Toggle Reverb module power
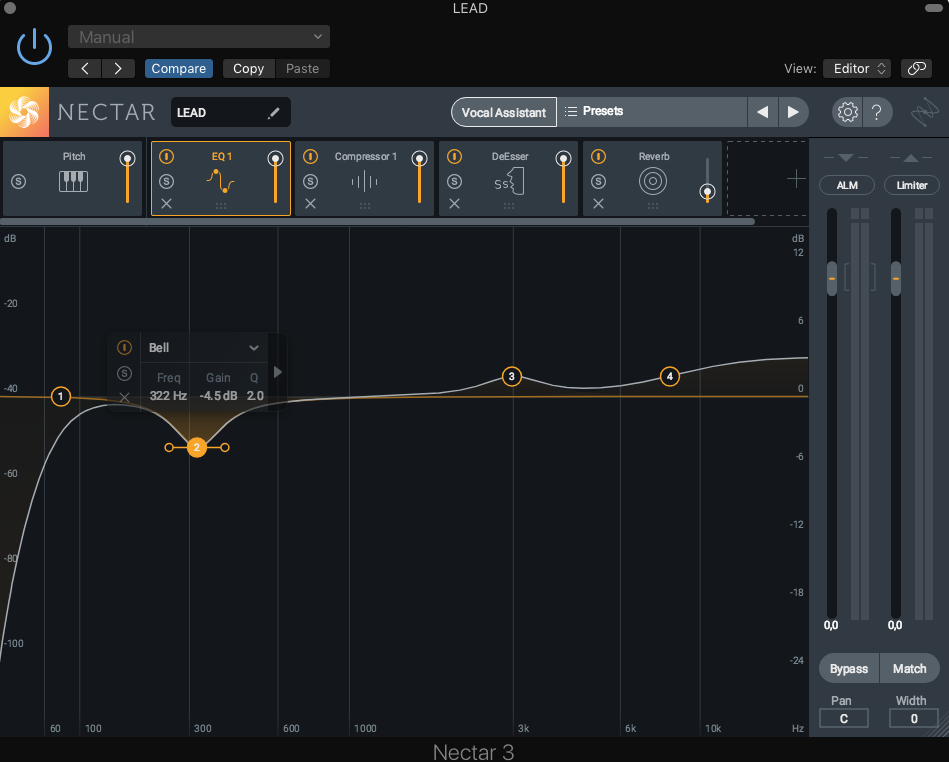 coord(599,157)
